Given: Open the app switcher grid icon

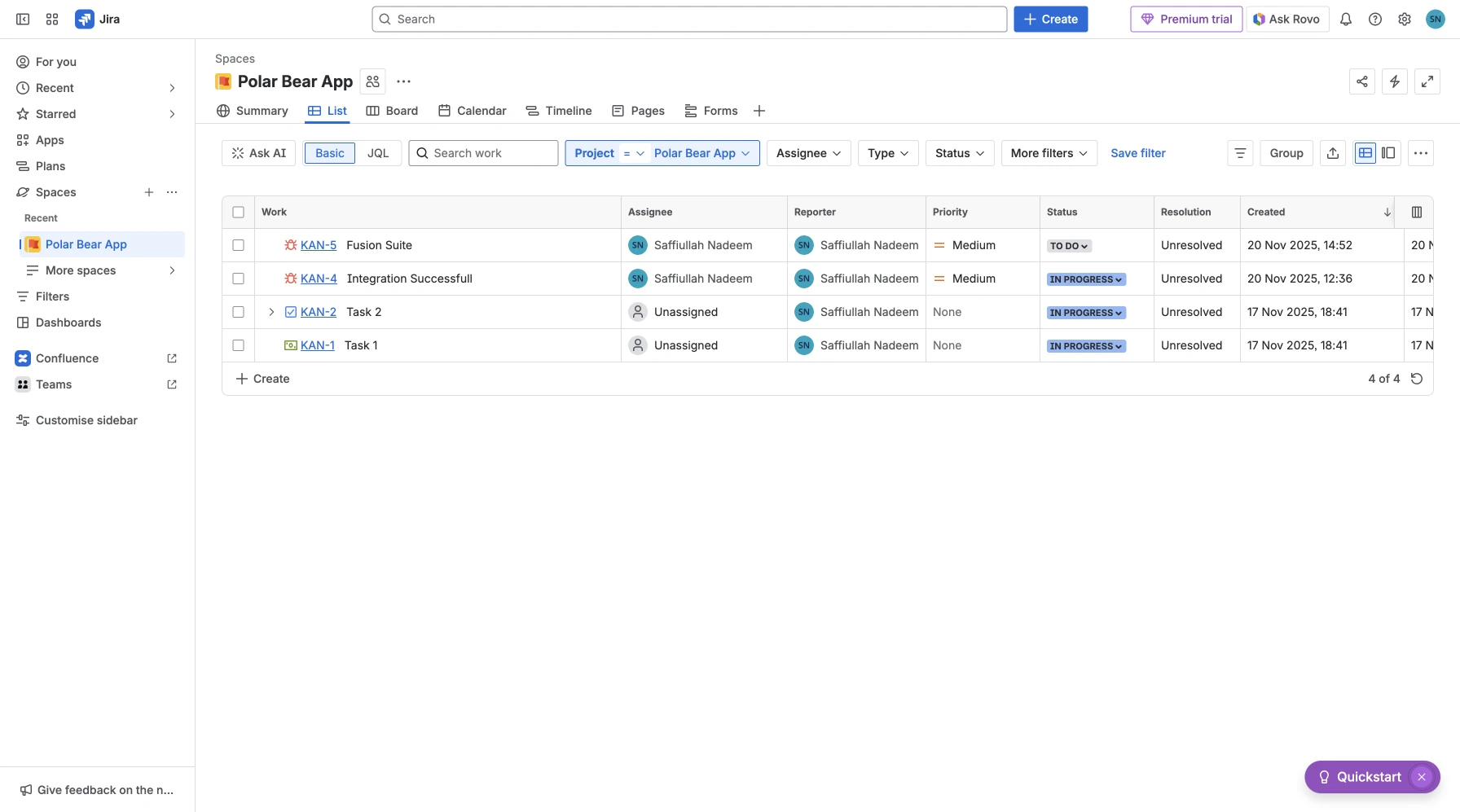Looking at the screenshot, I should [52, 20].
